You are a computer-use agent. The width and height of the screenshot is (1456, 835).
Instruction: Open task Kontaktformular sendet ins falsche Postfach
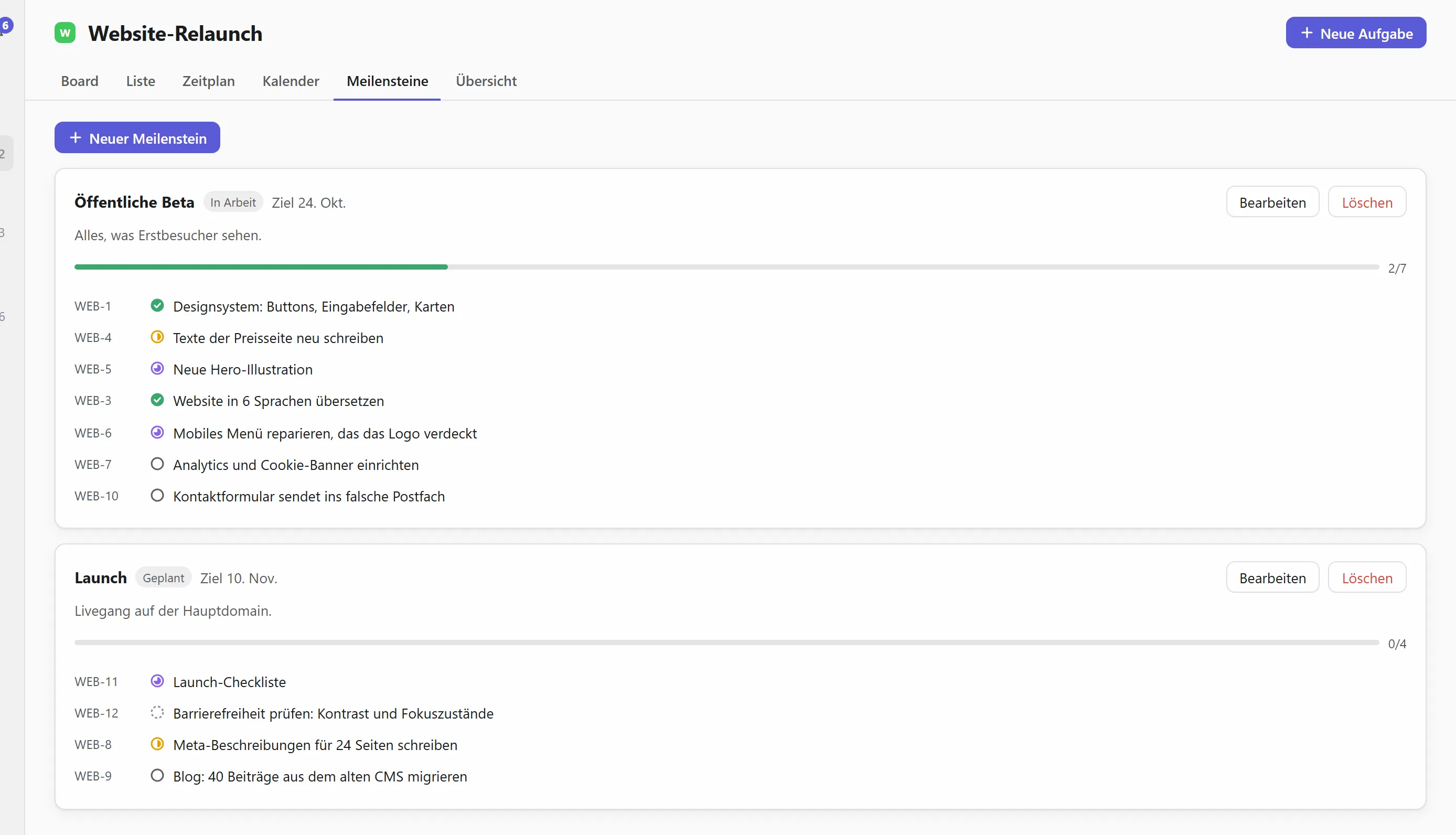[309, 497]
